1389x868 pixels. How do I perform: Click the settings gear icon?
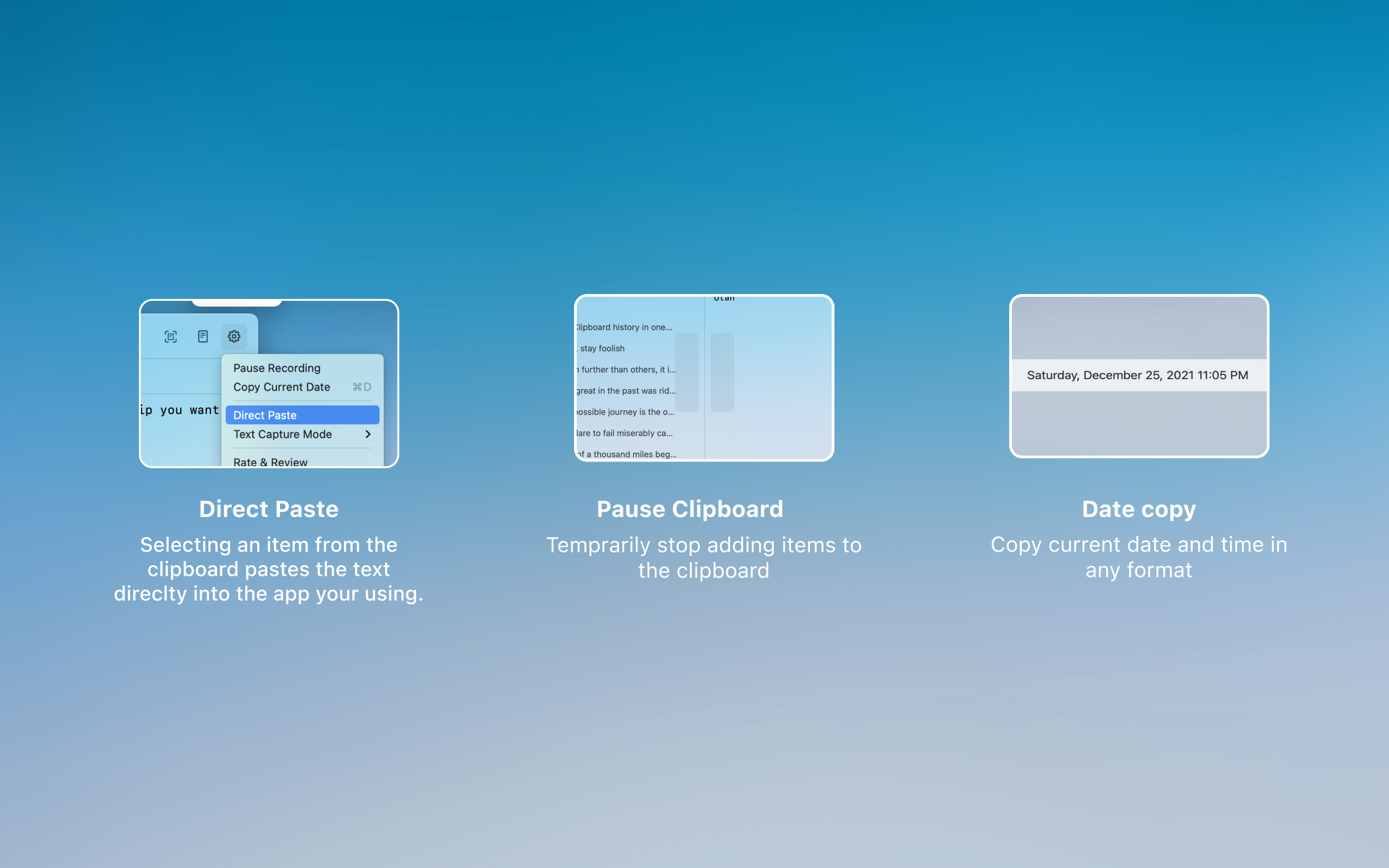(x=234, y=336)
